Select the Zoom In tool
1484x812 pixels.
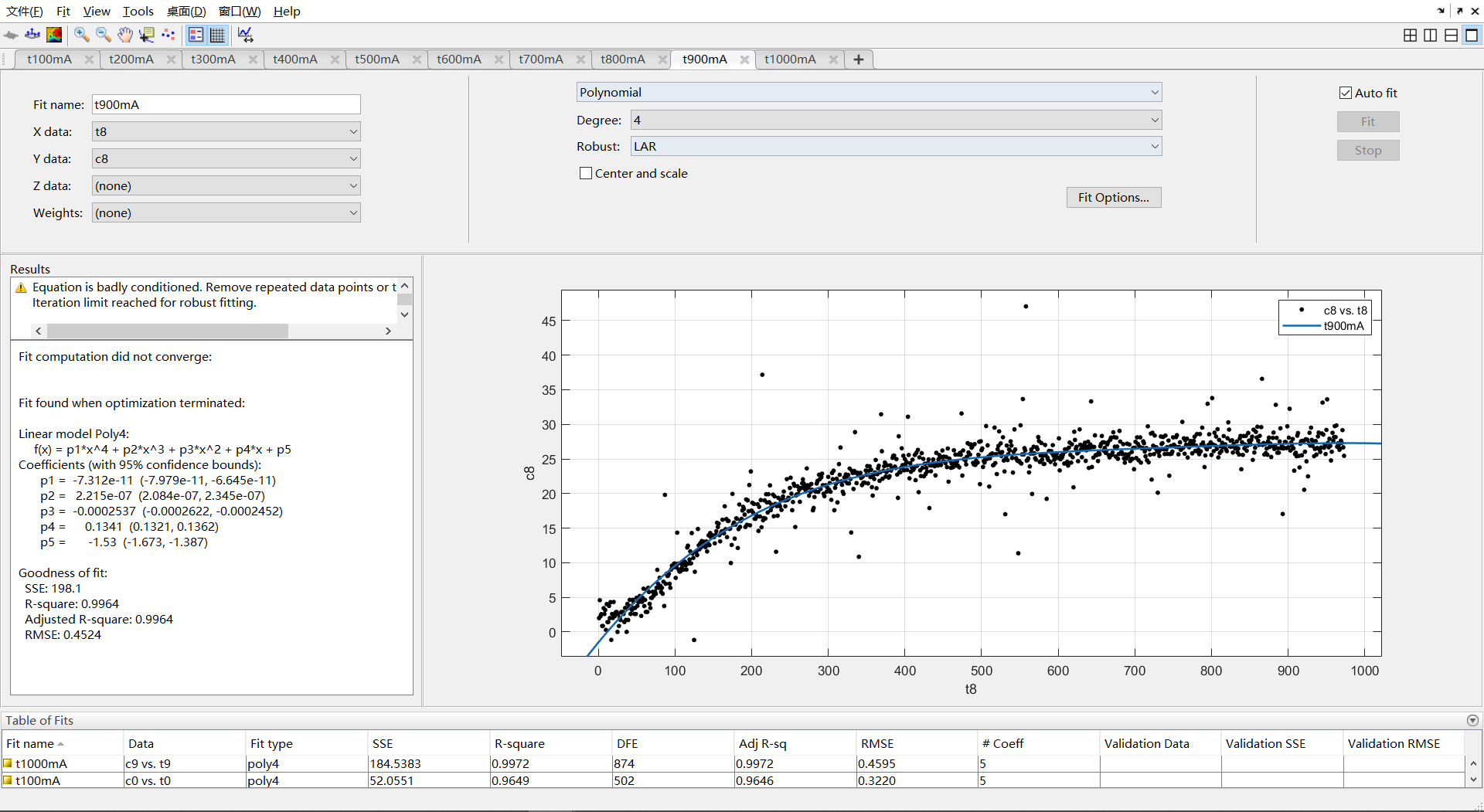coord(81,35)
